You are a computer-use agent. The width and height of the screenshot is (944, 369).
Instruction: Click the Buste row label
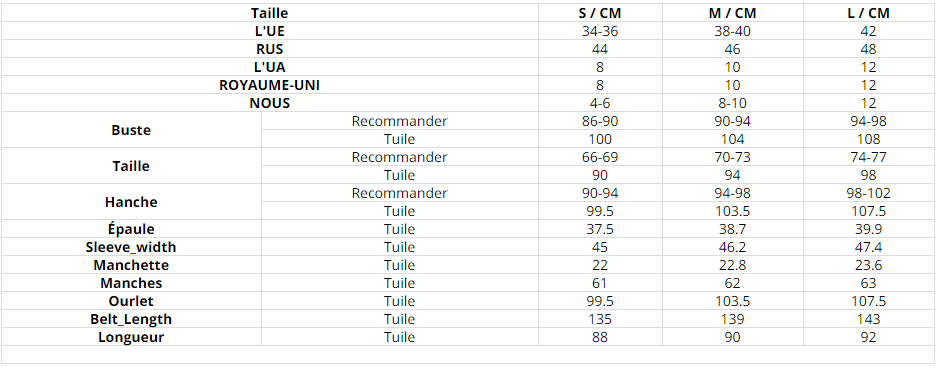[x=131, y=131]
